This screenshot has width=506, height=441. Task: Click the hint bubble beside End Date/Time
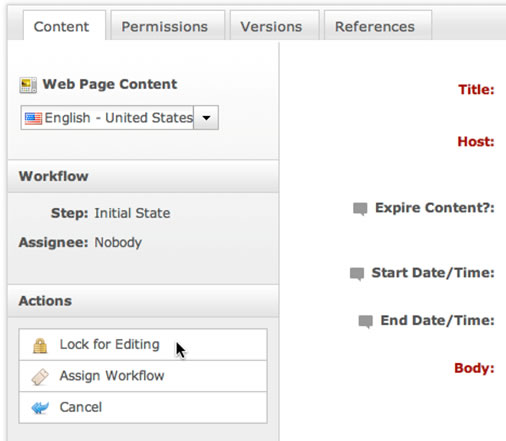[x=365, y=321]
